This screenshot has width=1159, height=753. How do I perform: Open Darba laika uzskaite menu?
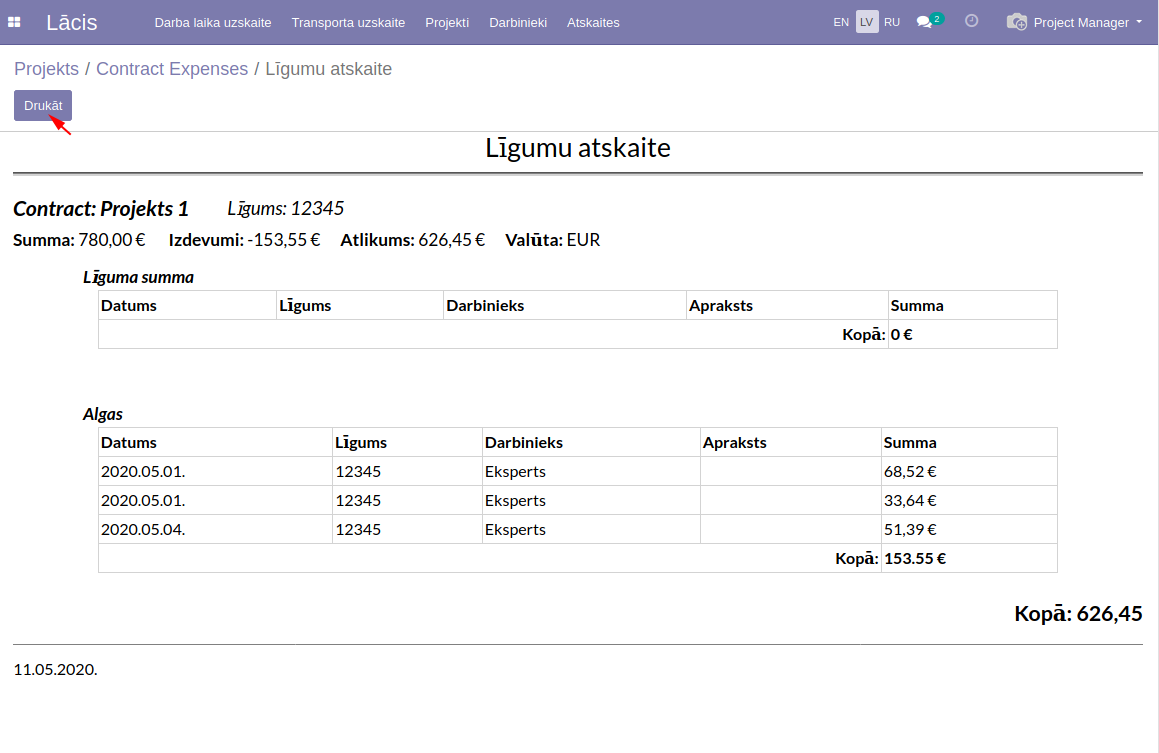click(213, 22)
